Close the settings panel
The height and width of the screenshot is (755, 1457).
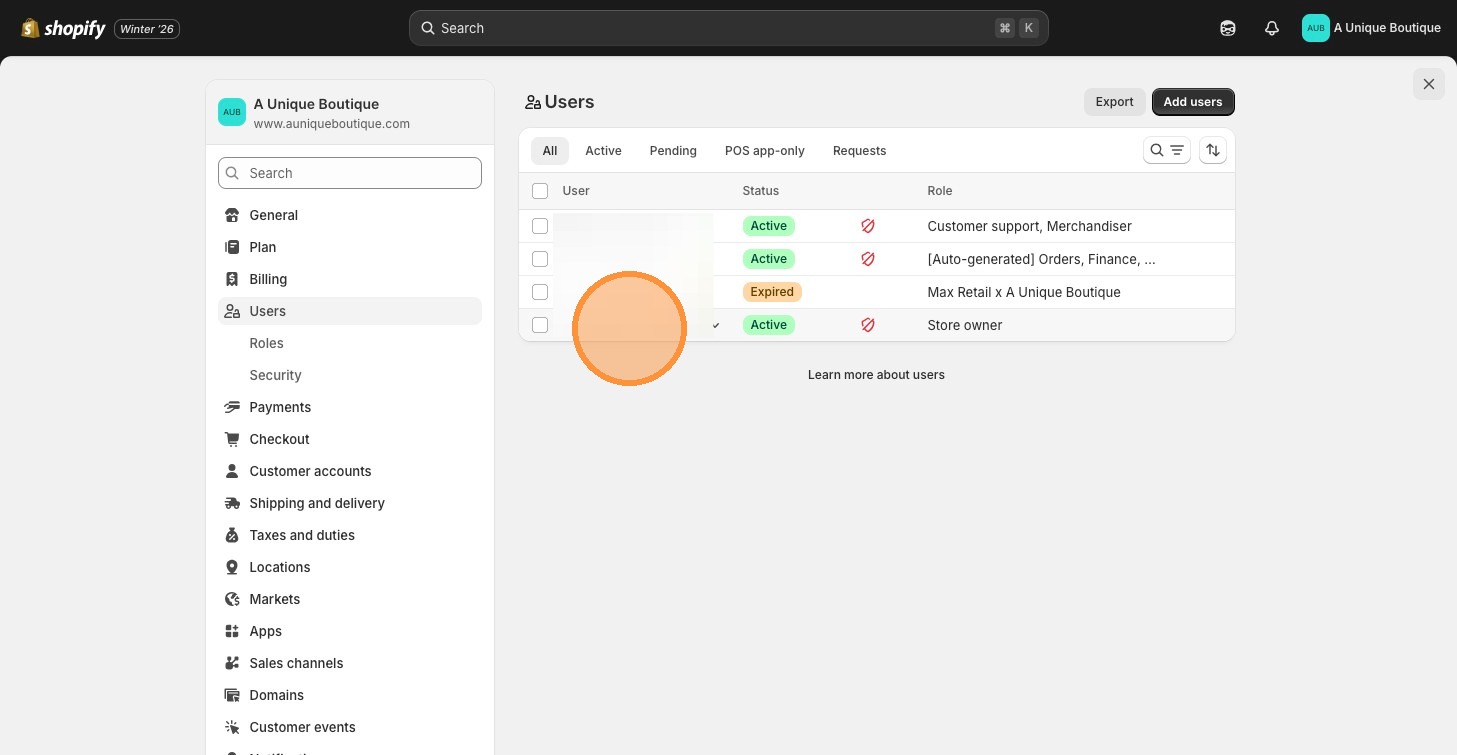(1429, 84)
